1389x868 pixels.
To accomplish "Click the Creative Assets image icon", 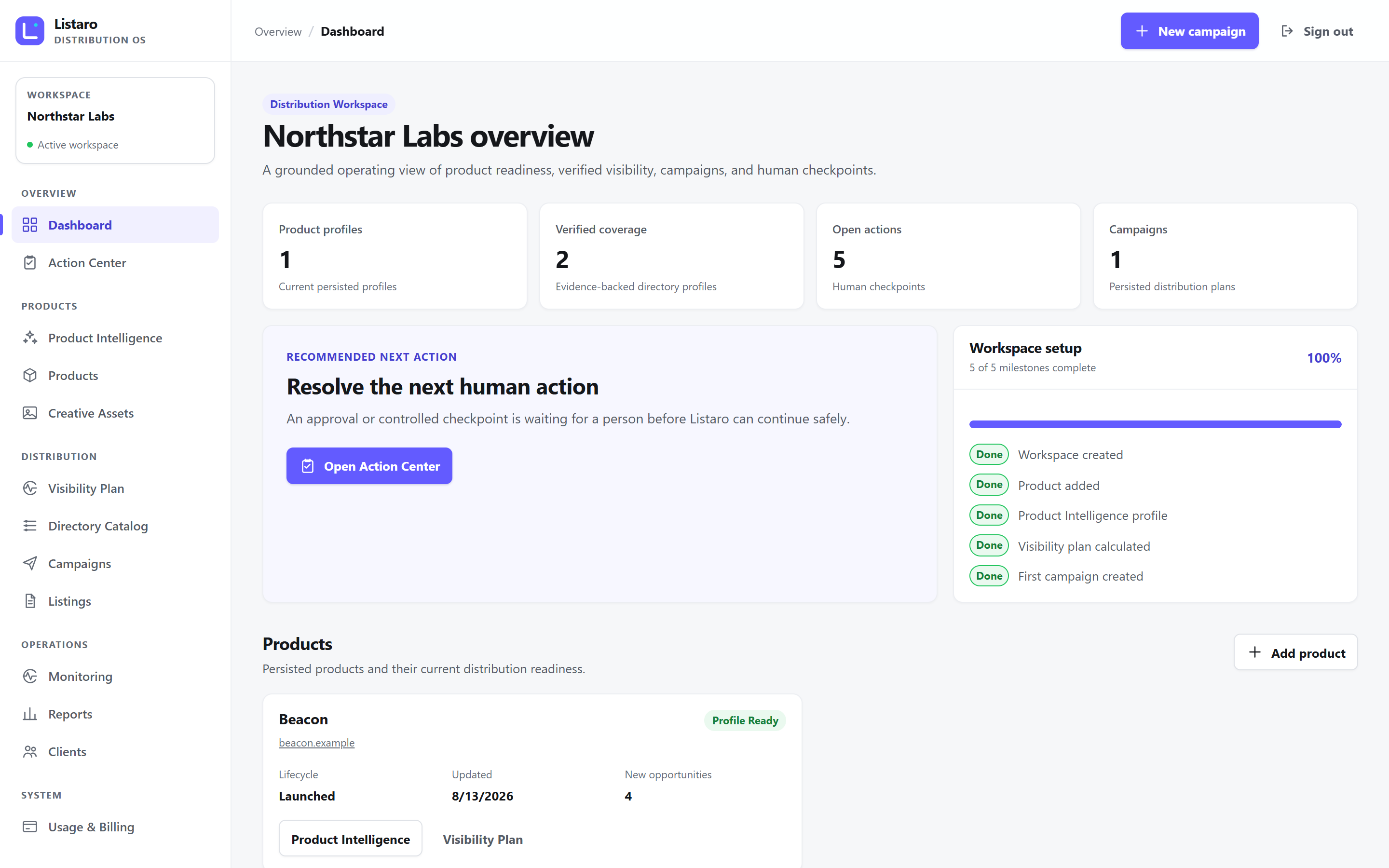I will [30, 413].
